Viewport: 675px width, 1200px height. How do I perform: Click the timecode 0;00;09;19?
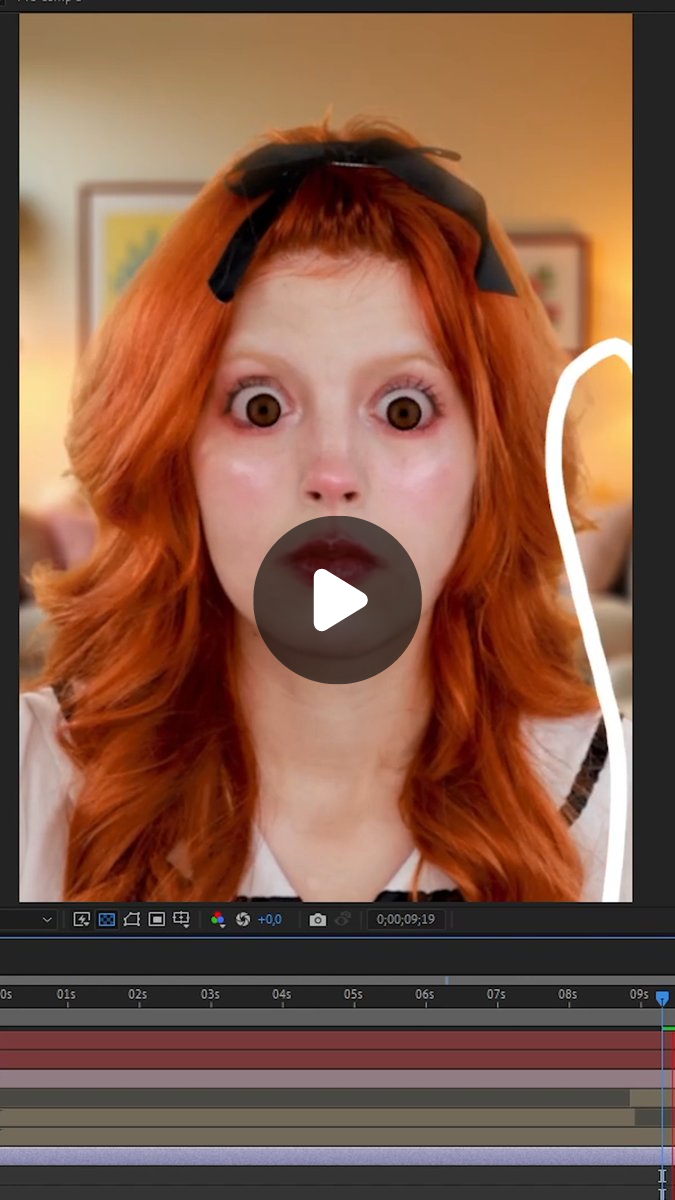point(406,919)
